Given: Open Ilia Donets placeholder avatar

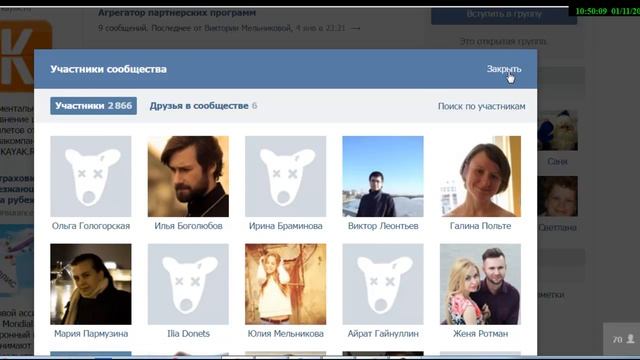Looking at the screenshot, I should point(188,284).
